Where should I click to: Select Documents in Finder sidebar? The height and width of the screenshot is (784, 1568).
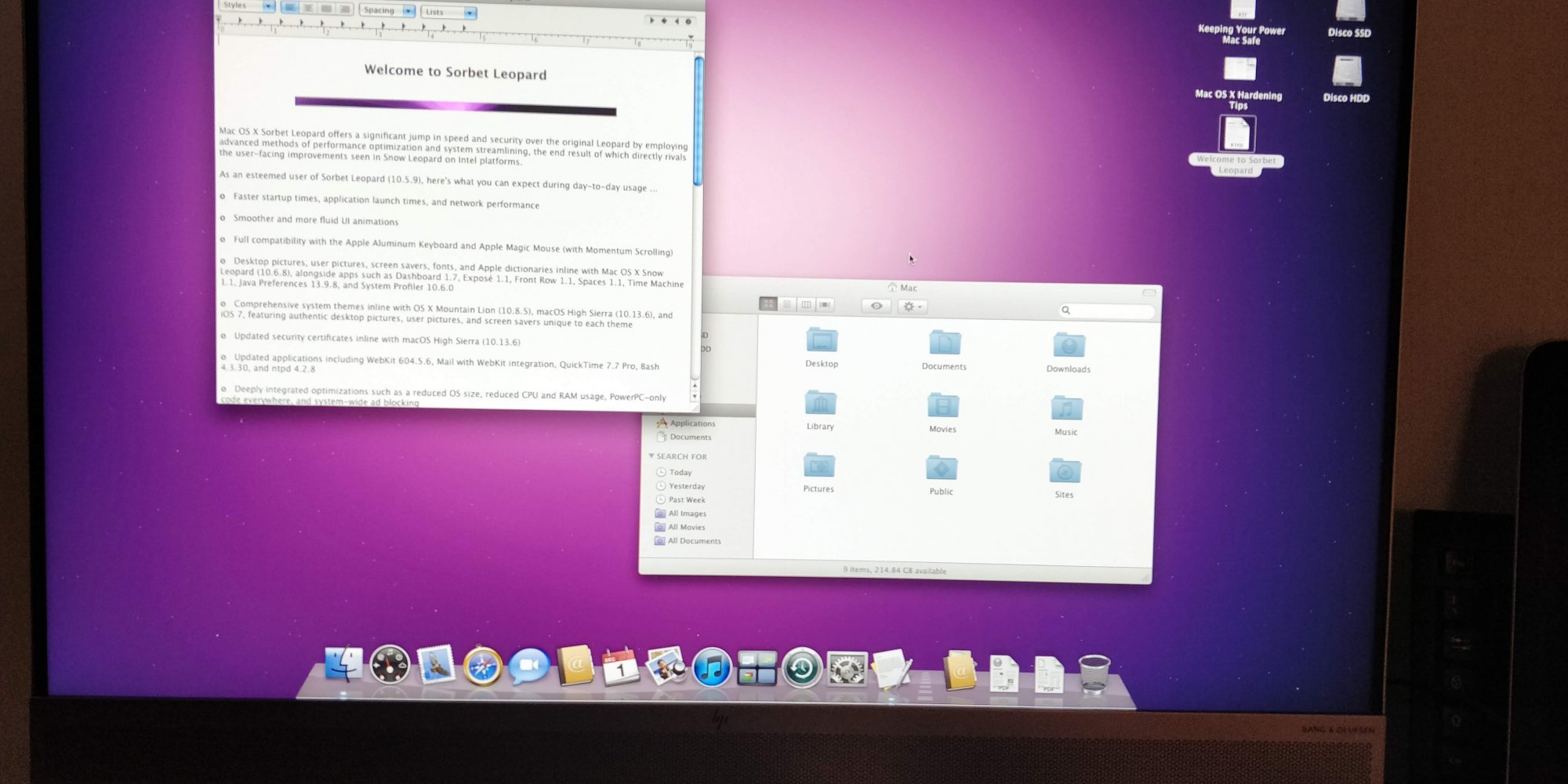pos(684,437)
